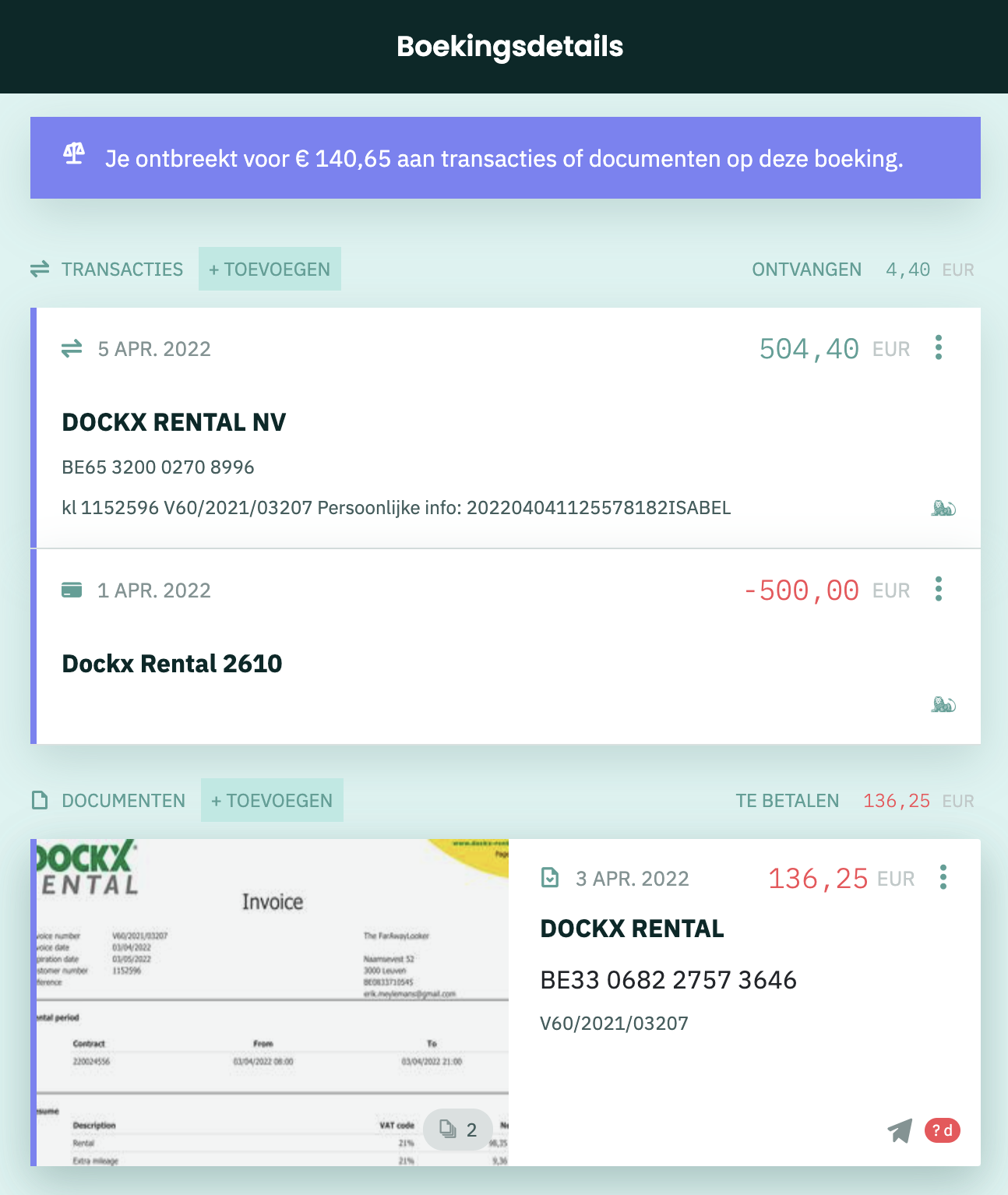Screen dimensions: 1008x1195
Task: Click the DOCUMENTEN section label
Action: tap(124, 801)
